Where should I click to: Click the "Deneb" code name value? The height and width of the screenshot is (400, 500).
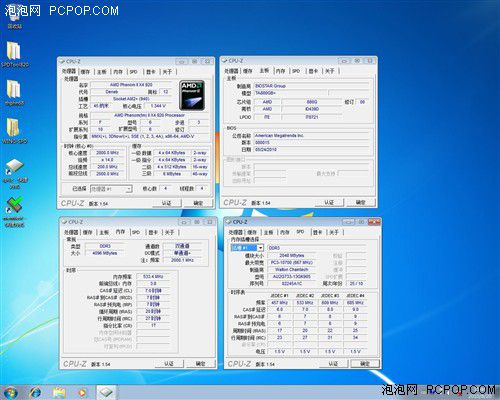pyautogui.click(x=112, y=92)
